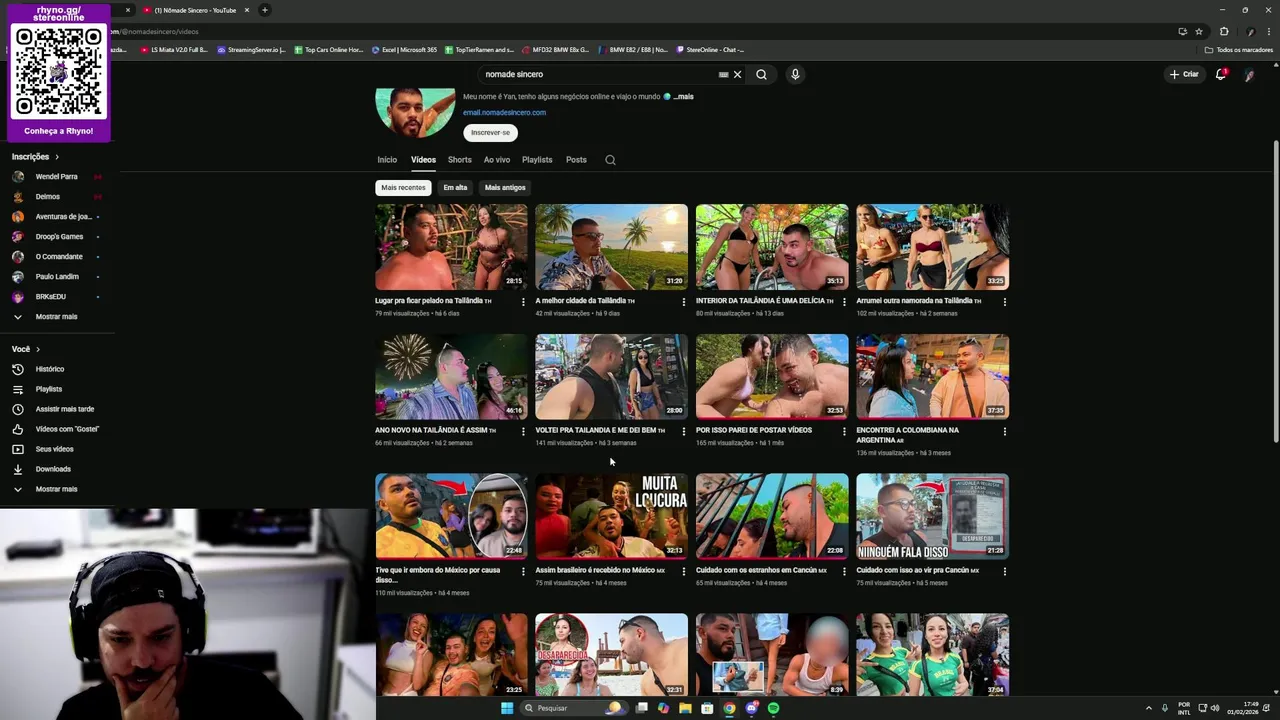
Task: Click the search magnifier button in YouTube
Action: (761, 74)
